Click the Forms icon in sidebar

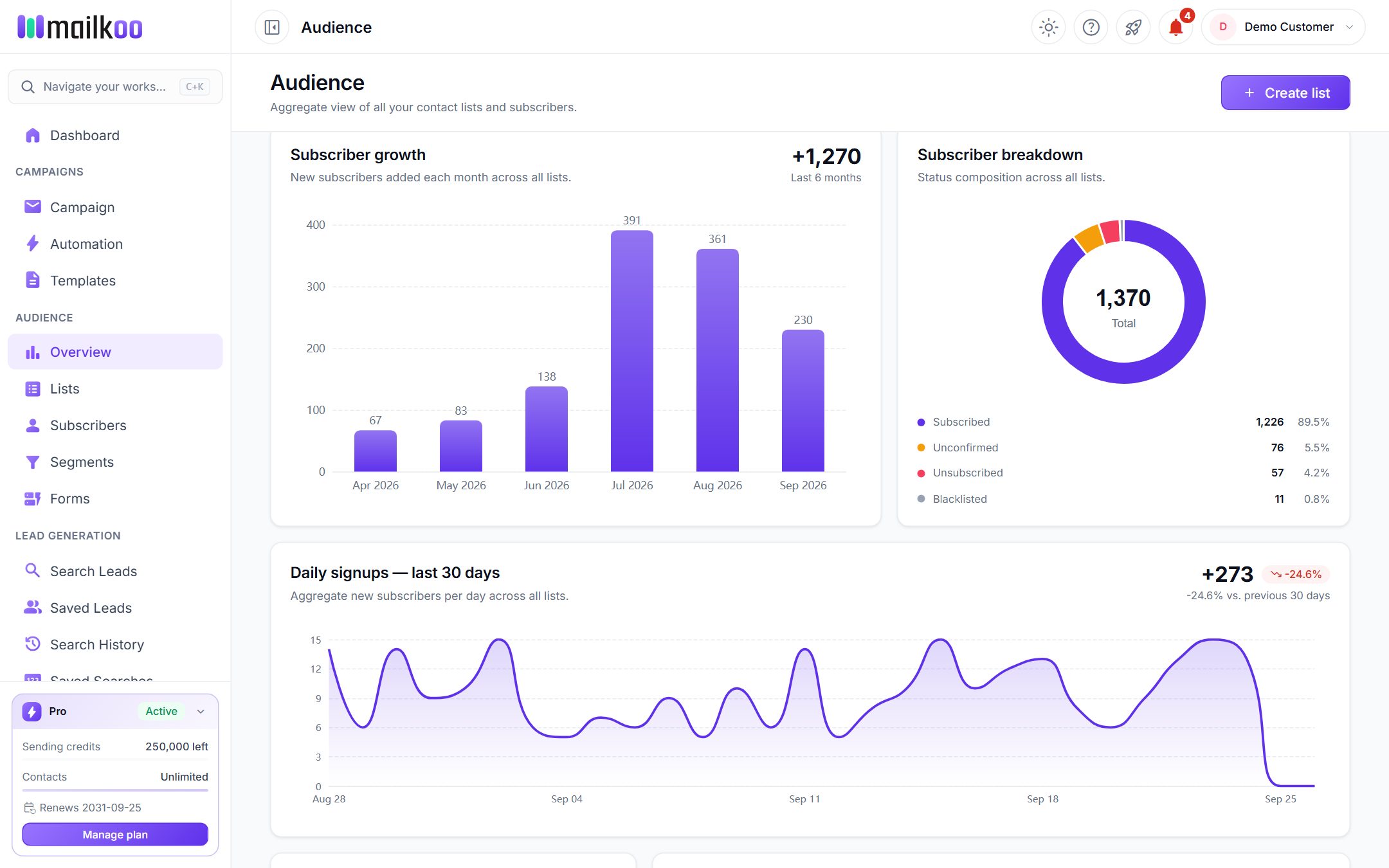click(x=32, y=499)
